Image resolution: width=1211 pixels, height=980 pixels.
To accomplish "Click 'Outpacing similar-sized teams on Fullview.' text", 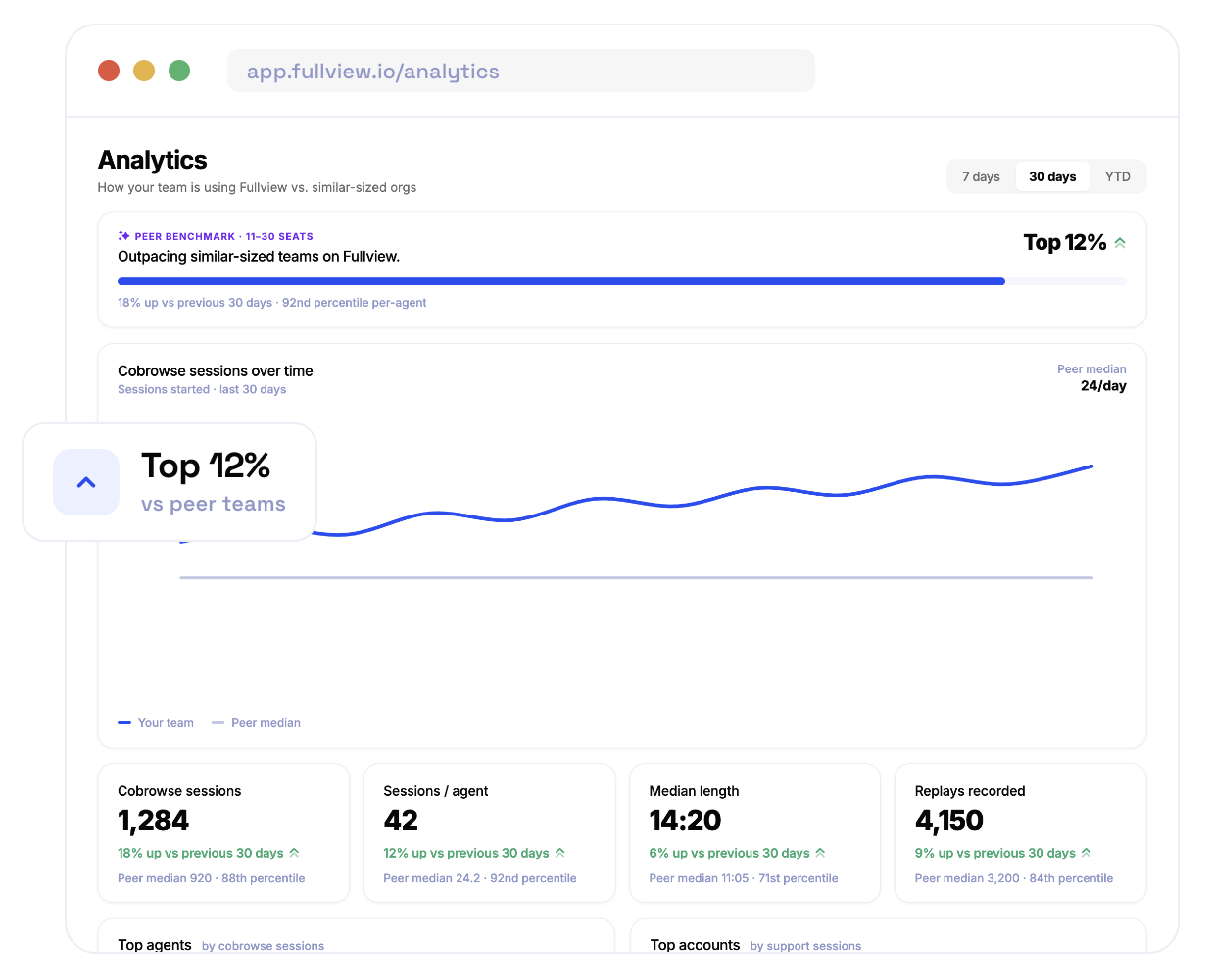I will coord(259,257).
